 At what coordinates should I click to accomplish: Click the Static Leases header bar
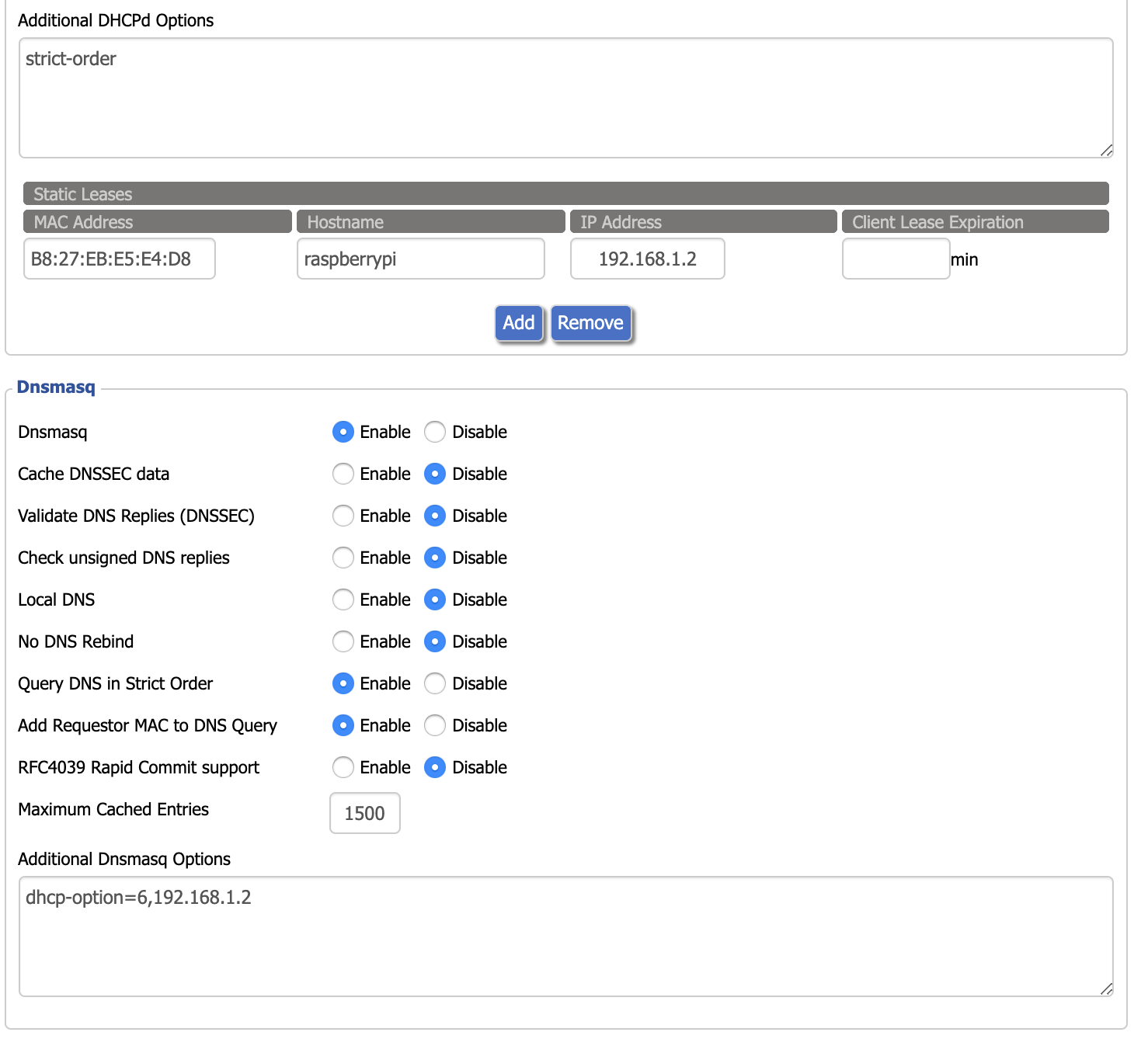coord(566,193)
